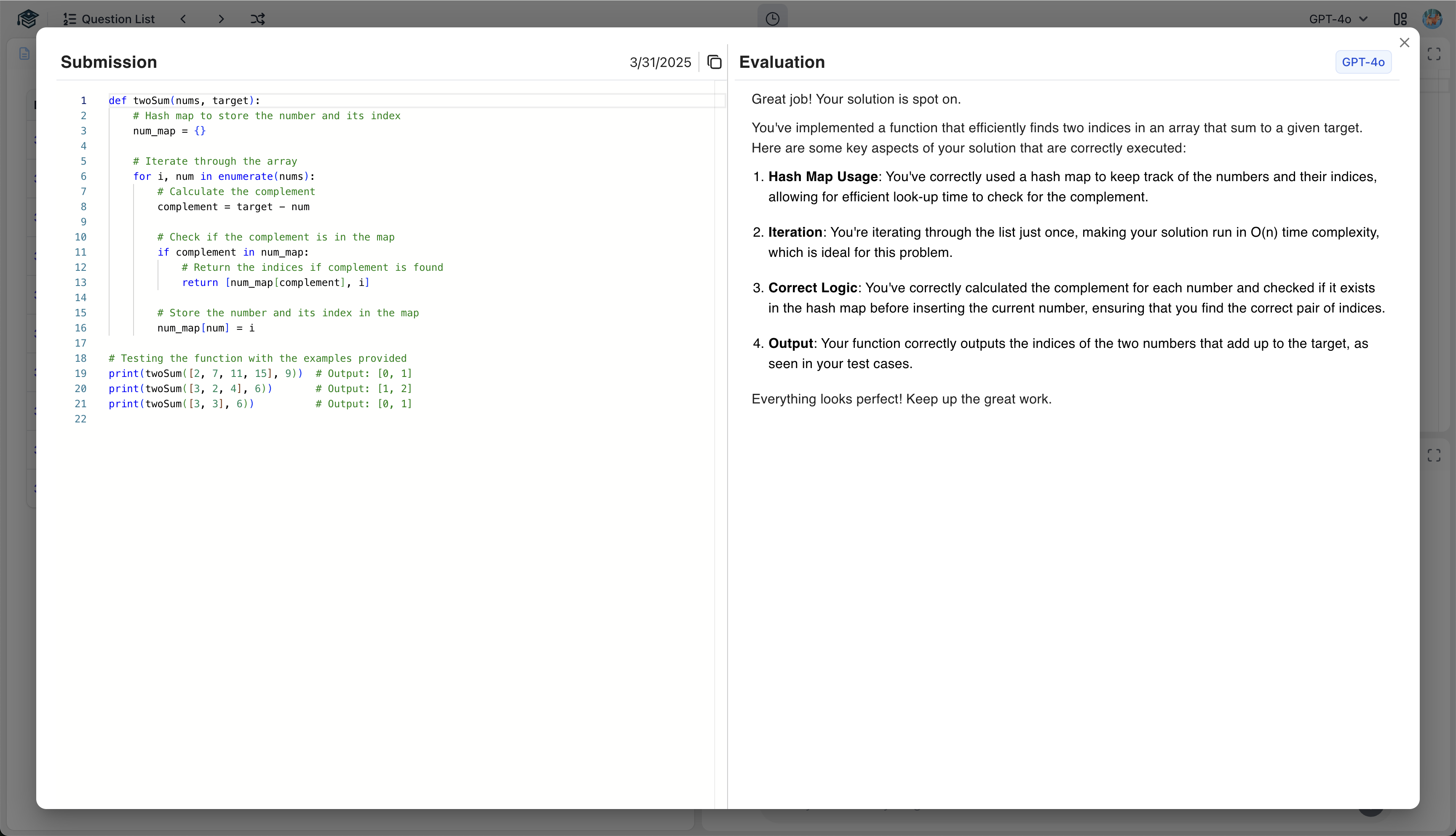Go to next question with right chevron
This screenshot has height=836, width=1456.
coord(221,19)
